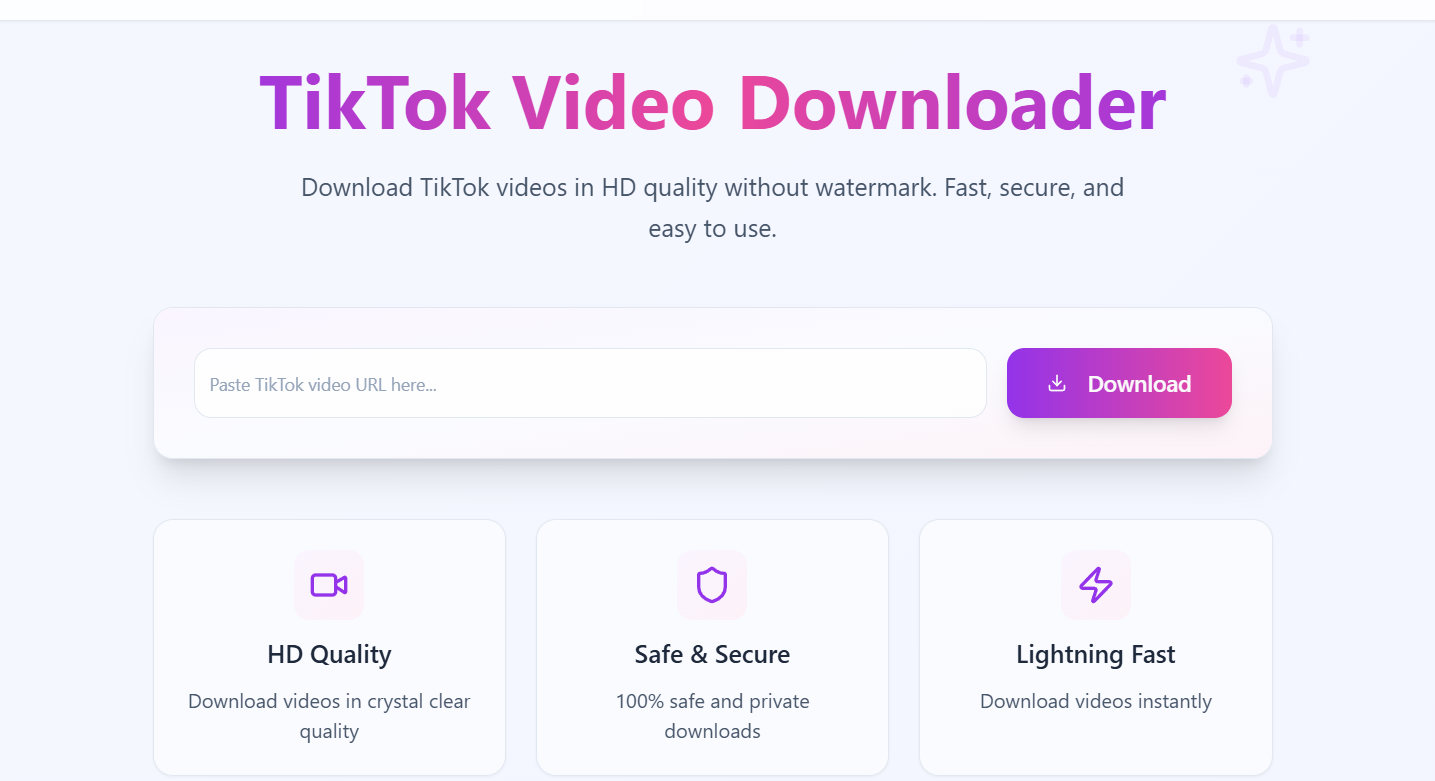The image size is (1435, 781).
Task: Select the Lightning Fast feature card
Action: point(1096,647)
